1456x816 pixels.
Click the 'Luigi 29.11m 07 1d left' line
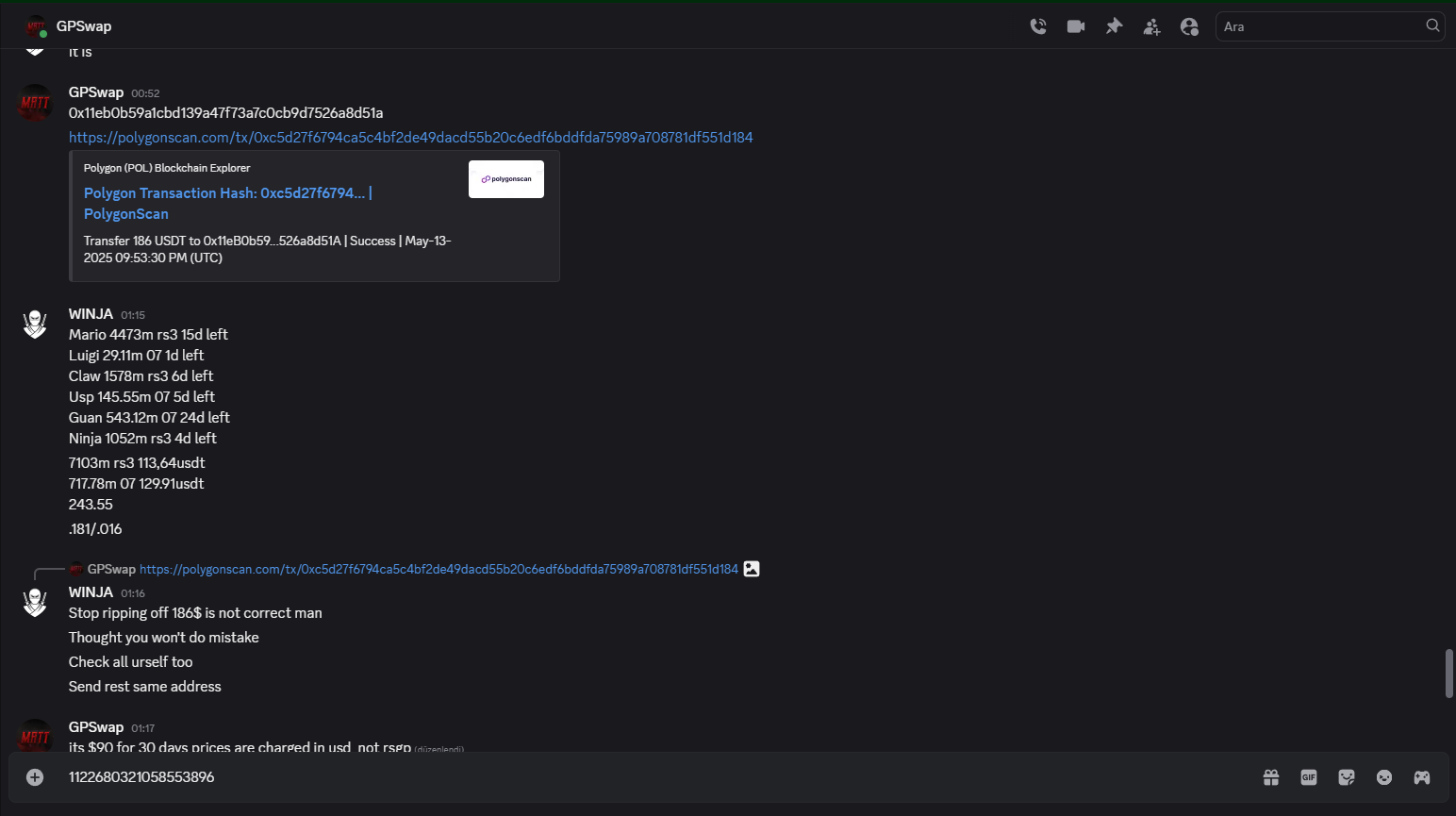click(137, 356)
